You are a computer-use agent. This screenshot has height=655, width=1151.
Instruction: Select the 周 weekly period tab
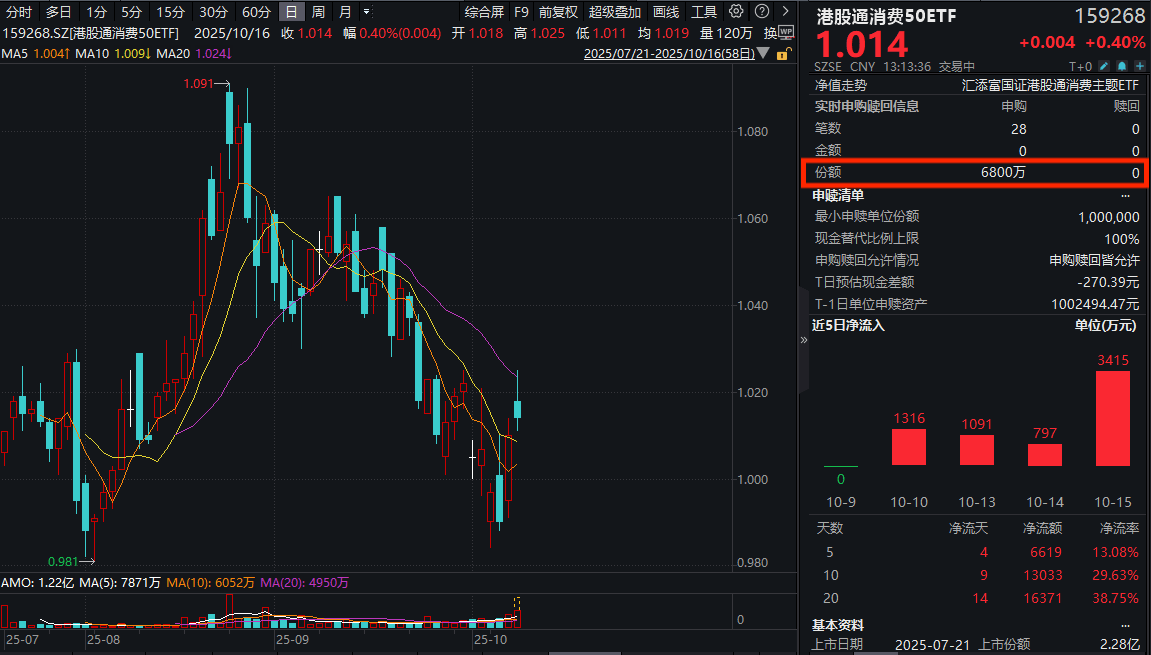point(318,12)
